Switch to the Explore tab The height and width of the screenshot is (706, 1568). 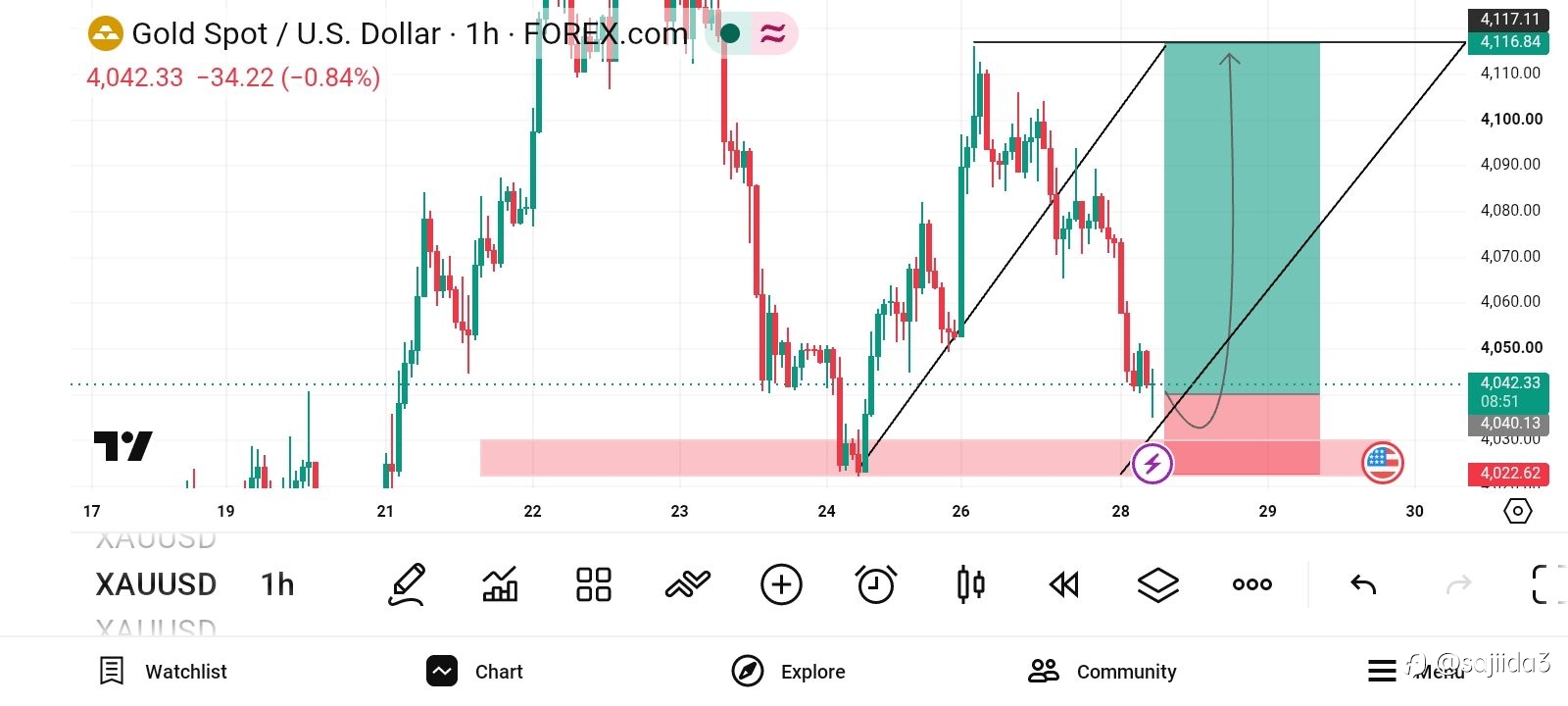(x=789, y=672)
